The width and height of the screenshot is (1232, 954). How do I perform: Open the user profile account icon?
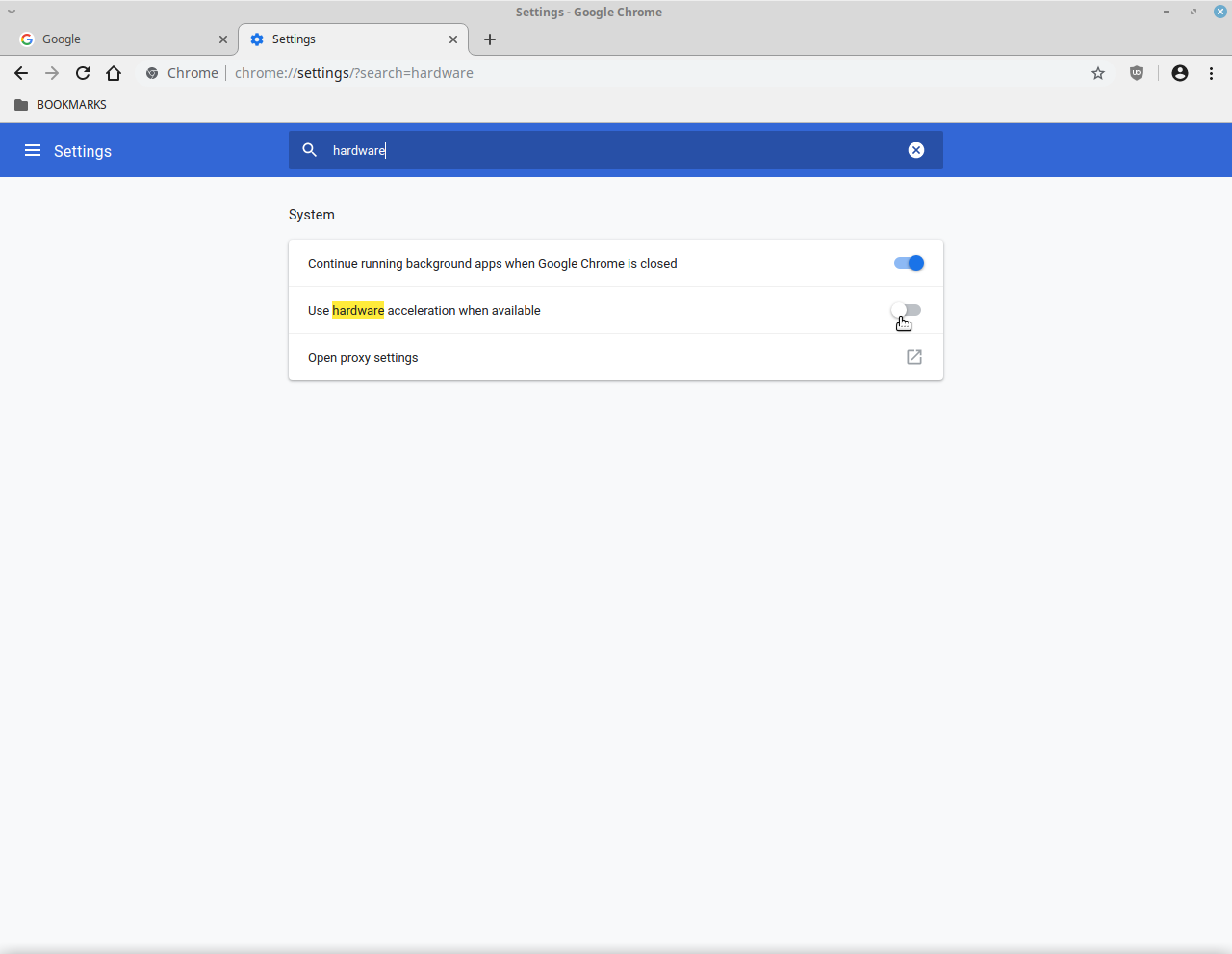(x=1180, y=73)
